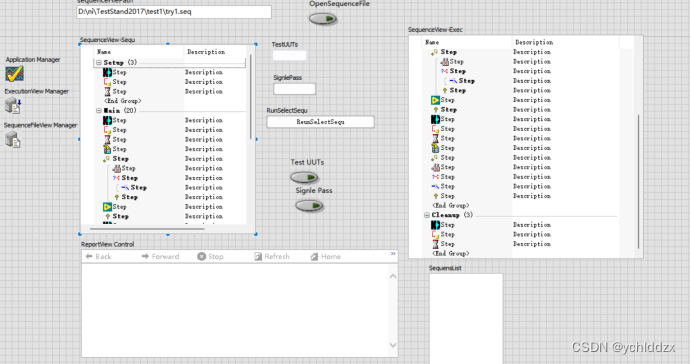Click Cleanup group's black-cyan test icon in SequenceView-Exec
The image size is (691, 364).
435,225
